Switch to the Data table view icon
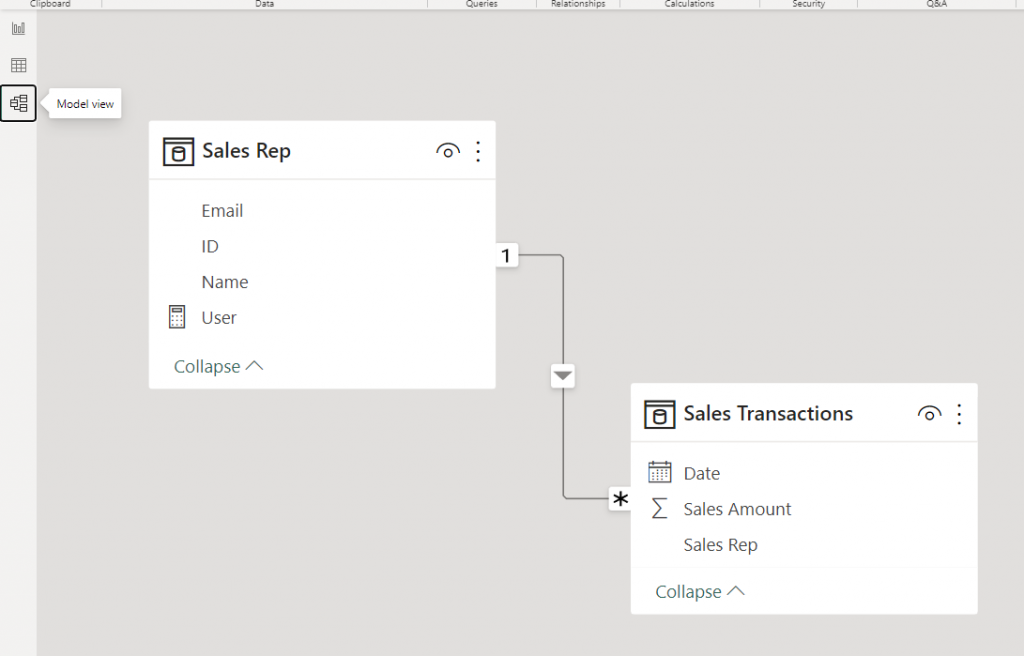Viewport: 1024px width, 656px height. tap(18, 65)
